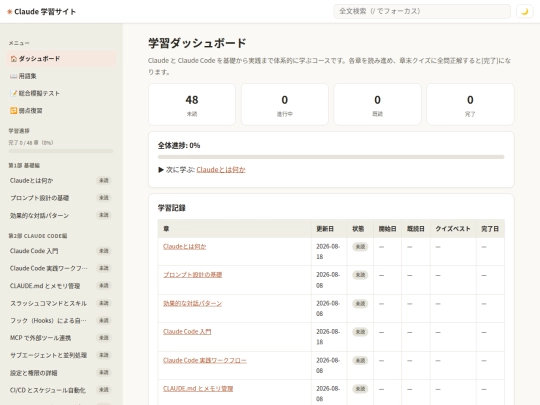
Task: Click the play triangle beside 次に学ぶ
Action: click(160, 170)
